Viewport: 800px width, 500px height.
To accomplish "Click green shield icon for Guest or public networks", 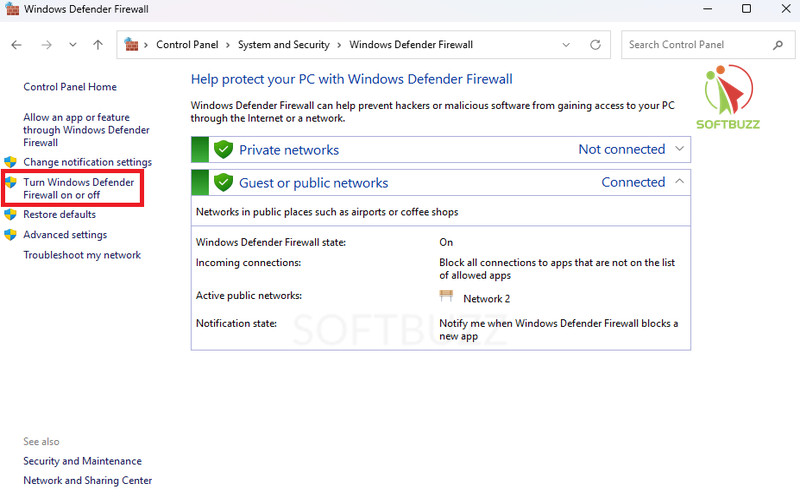I will tap(223, 182).
